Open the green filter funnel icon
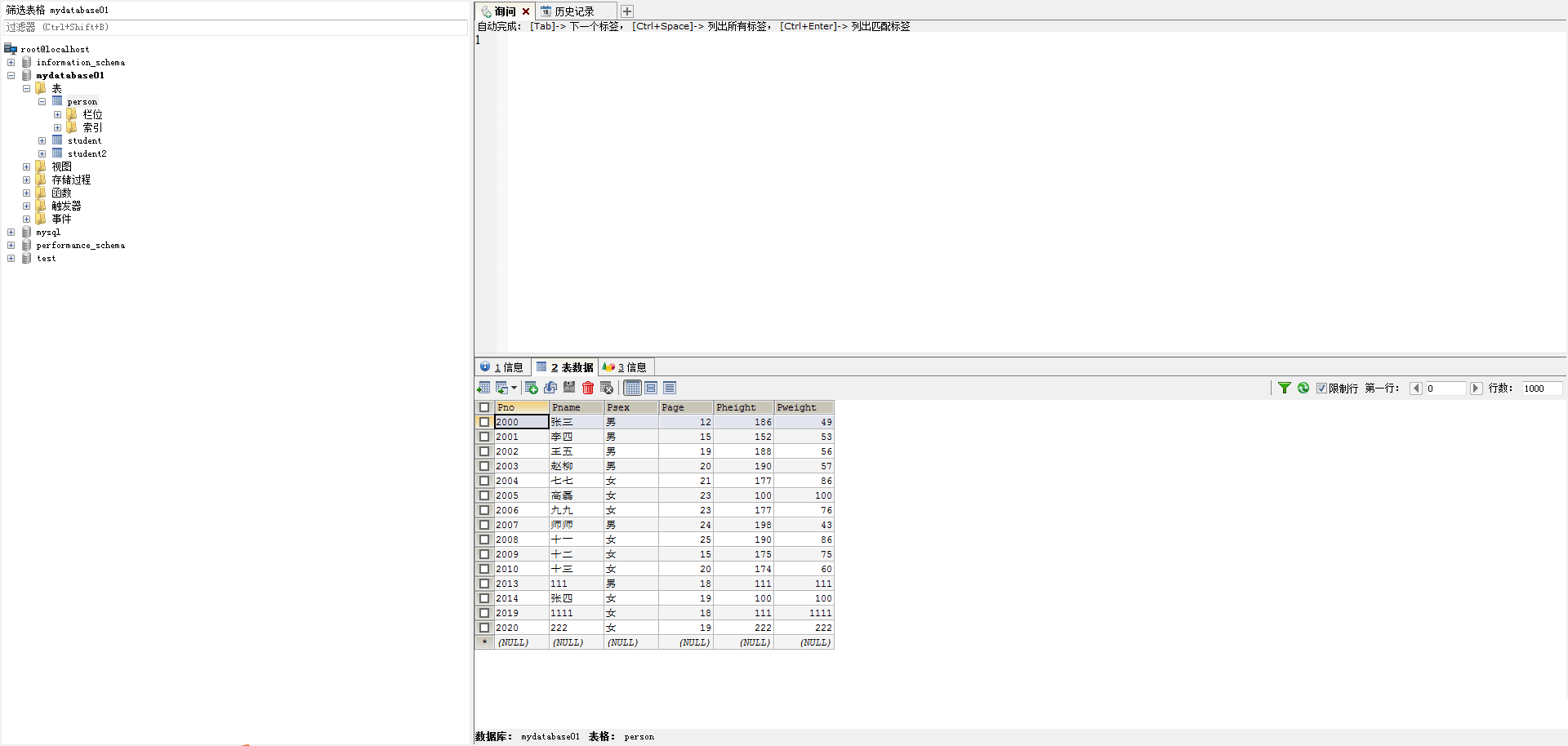Viewport: 1568px width, 746px height. point(1285,388)
